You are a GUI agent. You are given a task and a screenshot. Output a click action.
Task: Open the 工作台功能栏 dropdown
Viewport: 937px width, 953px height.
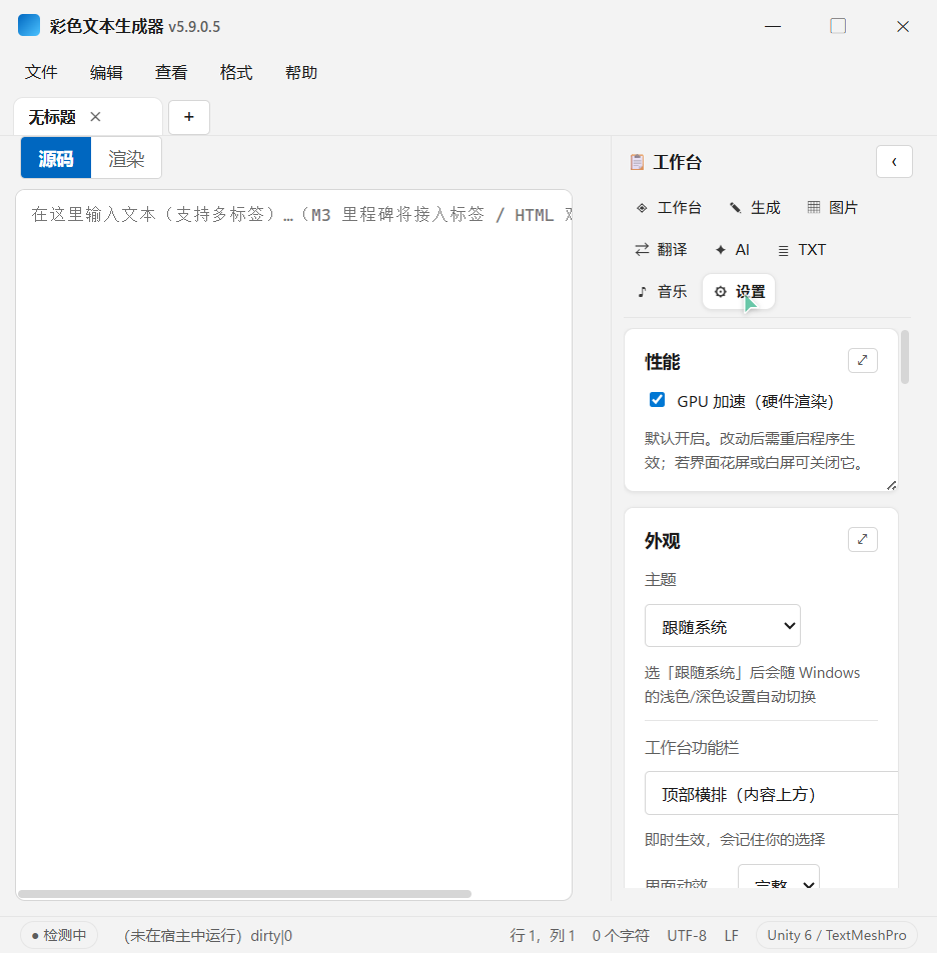[x=771, y=793]
